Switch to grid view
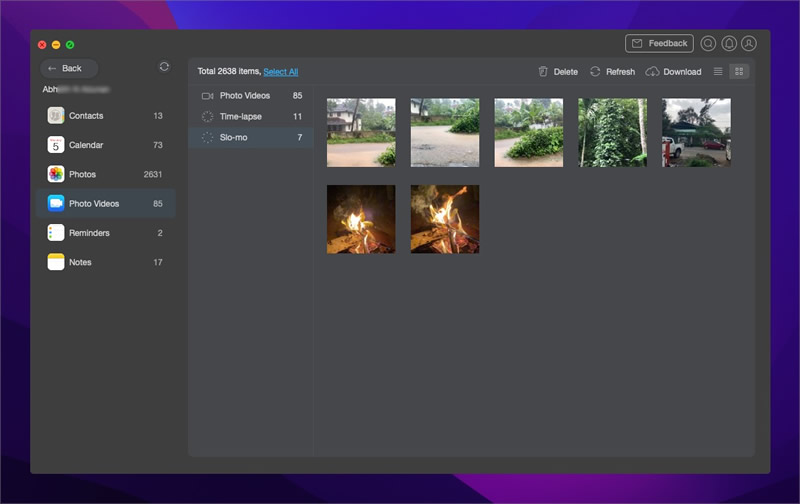 point(739,71)
